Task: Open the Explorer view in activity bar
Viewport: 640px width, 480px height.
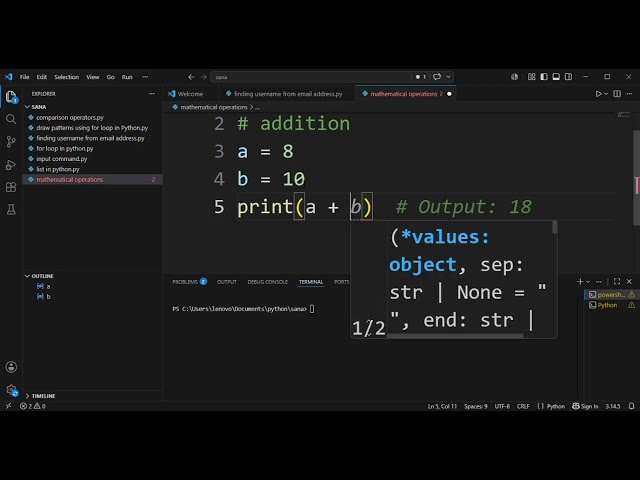Action: (x=11, y=98)
